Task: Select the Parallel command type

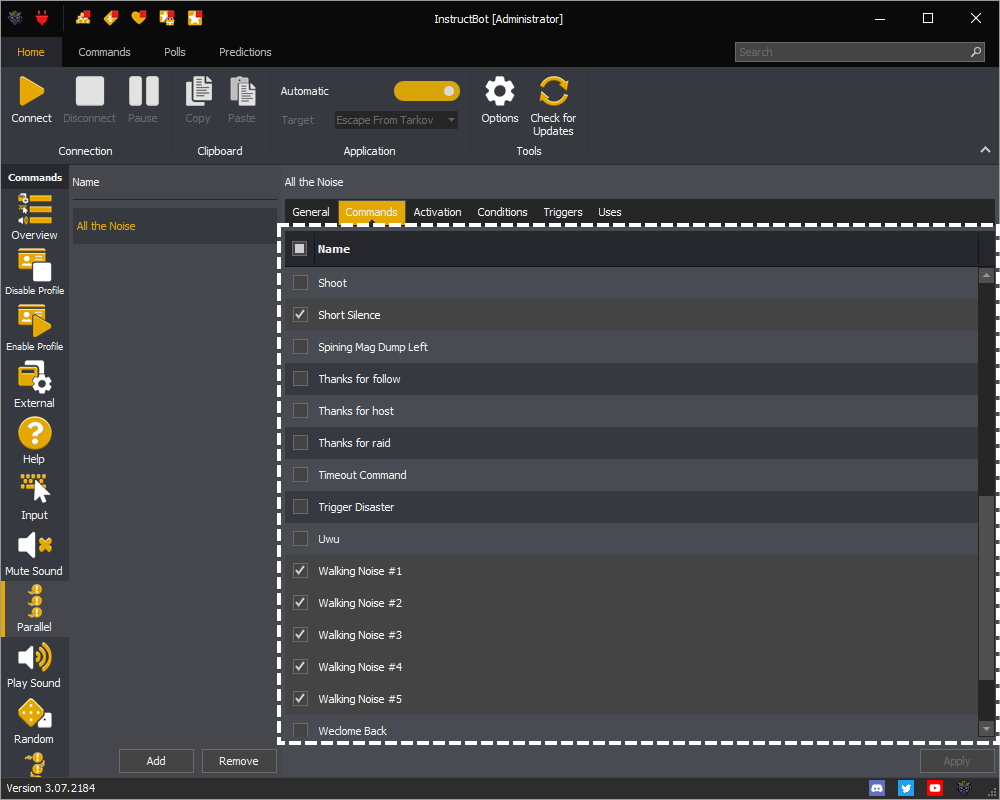Action: click(x=34, y=609)
